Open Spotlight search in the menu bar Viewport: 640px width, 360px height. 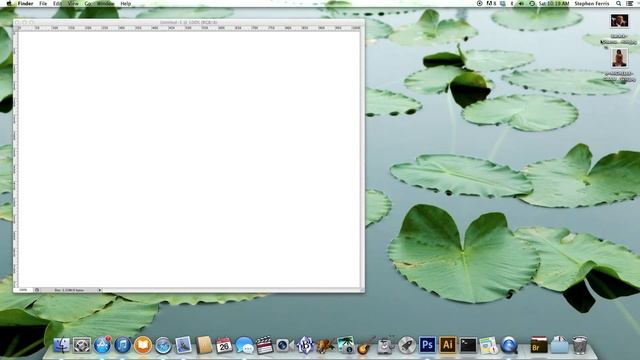pos(618,3)
